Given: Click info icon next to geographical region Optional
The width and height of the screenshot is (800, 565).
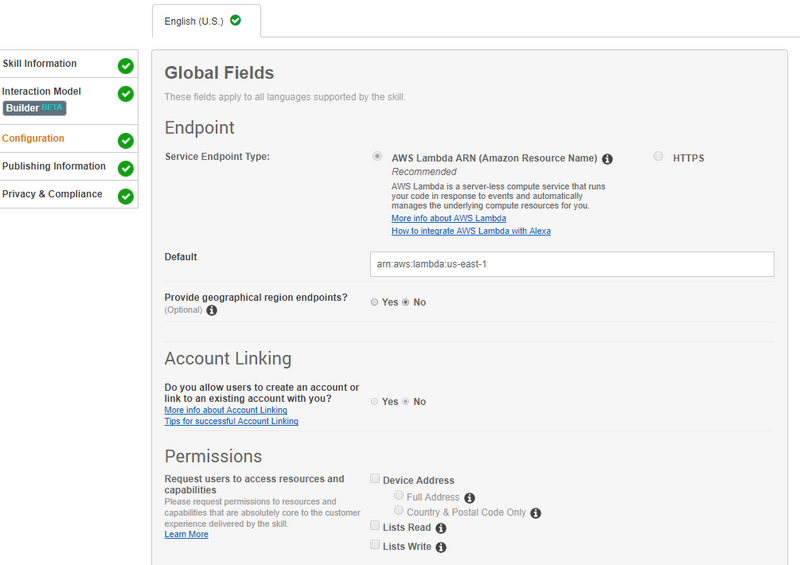Looking at the screenshot, I should point(212,310).
